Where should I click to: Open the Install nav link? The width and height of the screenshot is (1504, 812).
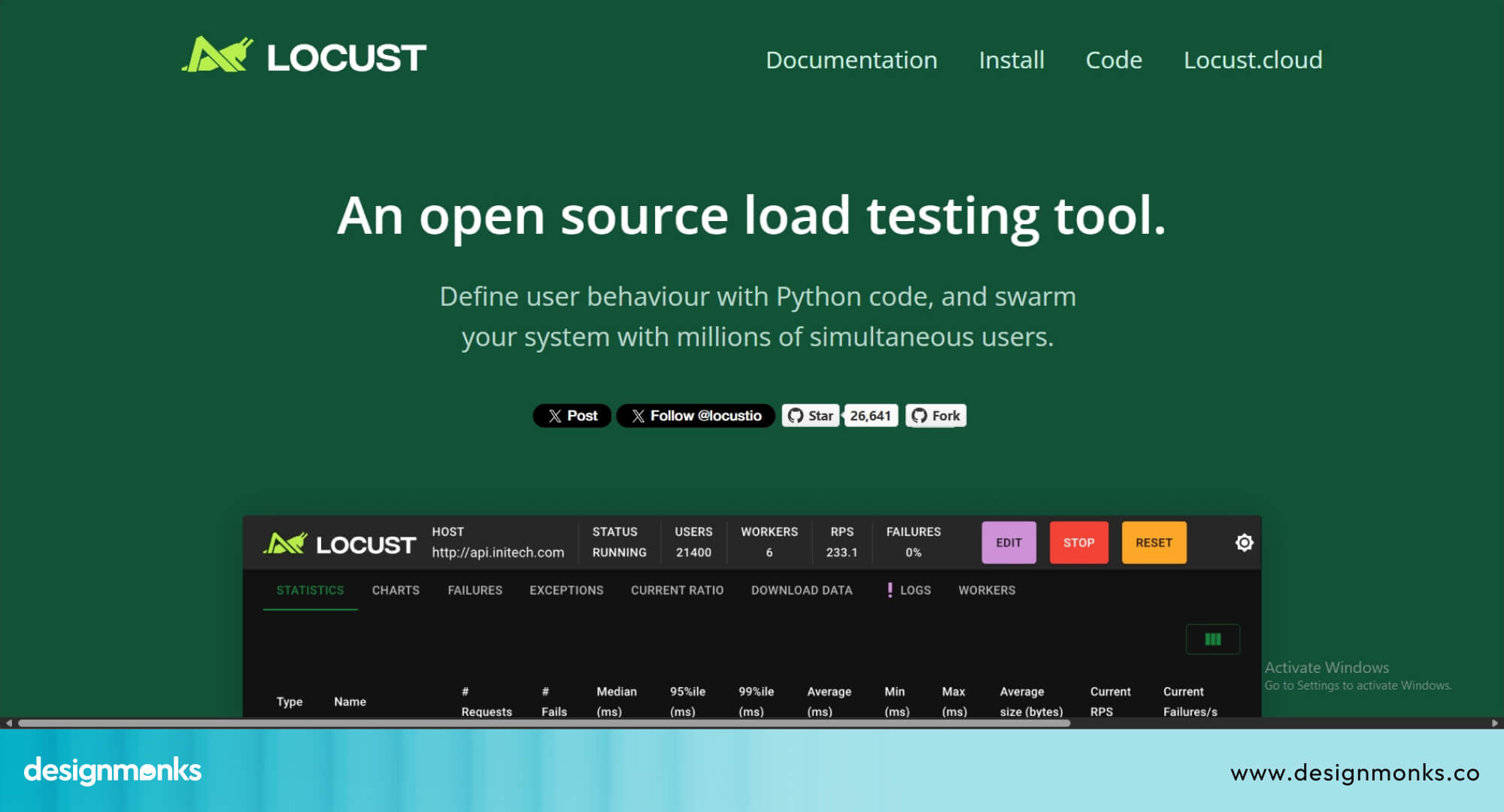[x=1011, y=59]
